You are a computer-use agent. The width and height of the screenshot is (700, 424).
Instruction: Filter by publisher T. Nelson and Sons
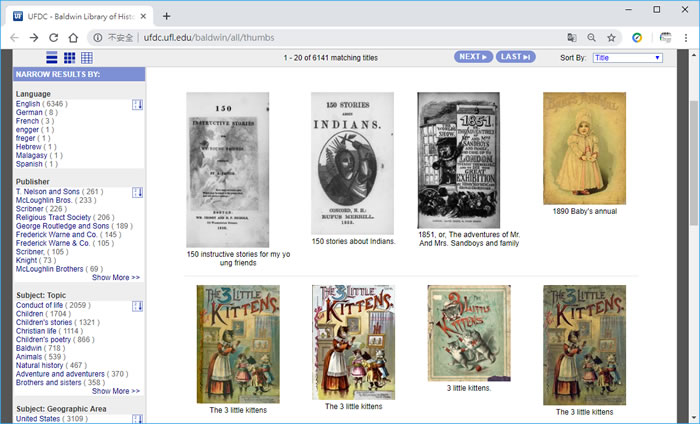48,191
